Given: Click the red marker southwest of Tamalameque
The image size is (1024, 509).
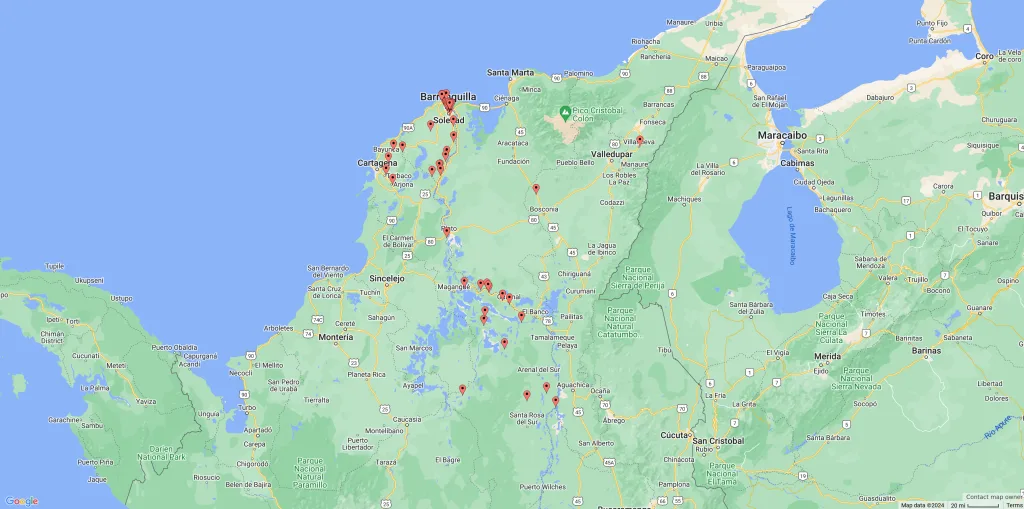Looking at the screenshot, I should click(504, 343).
